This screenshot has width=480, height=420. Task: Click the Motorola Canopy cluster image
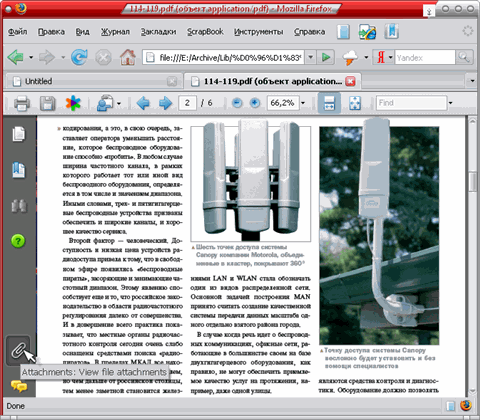click(251, 180)
